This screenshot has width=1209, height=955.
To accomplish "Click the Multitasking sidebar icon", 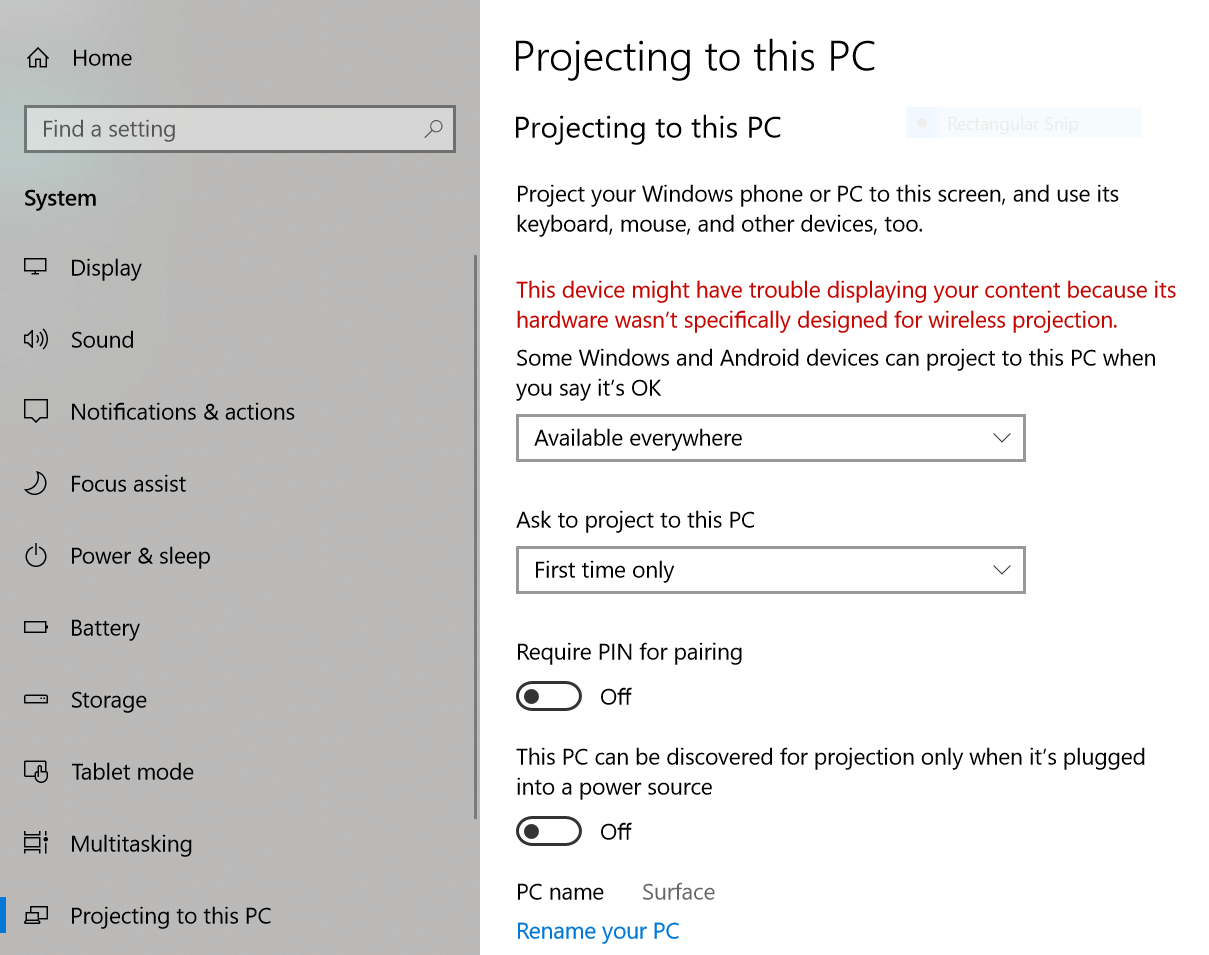I will [x=36, y=843].
